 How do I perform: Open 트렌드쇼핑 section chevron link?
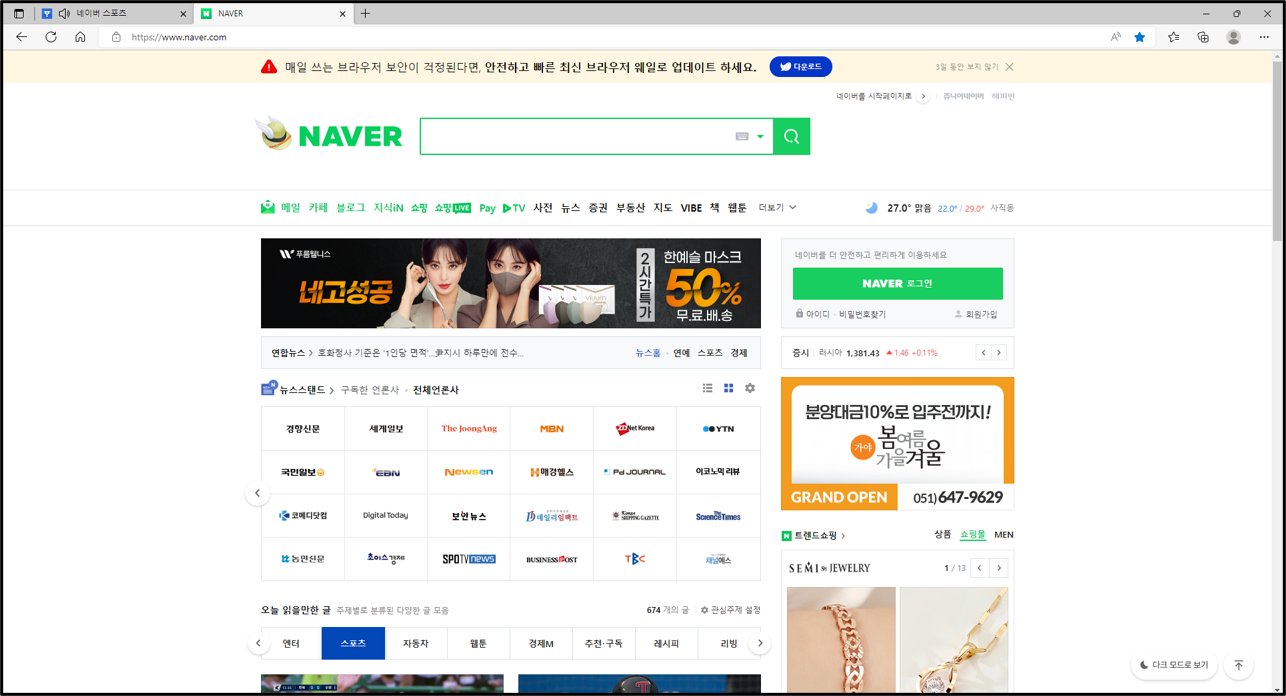click(x=843, y=536)
